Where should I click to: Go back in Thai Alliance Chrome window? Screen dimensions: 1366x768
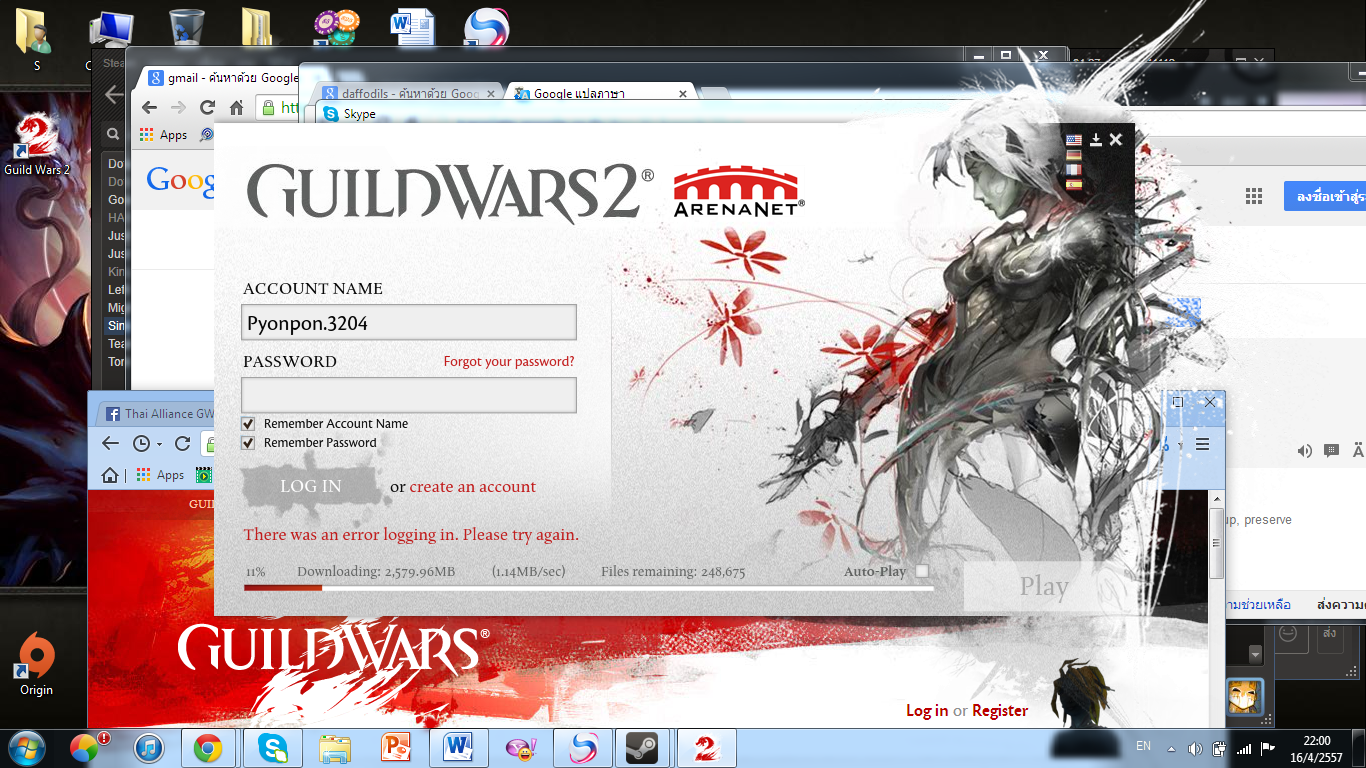(x=110, y=443)
